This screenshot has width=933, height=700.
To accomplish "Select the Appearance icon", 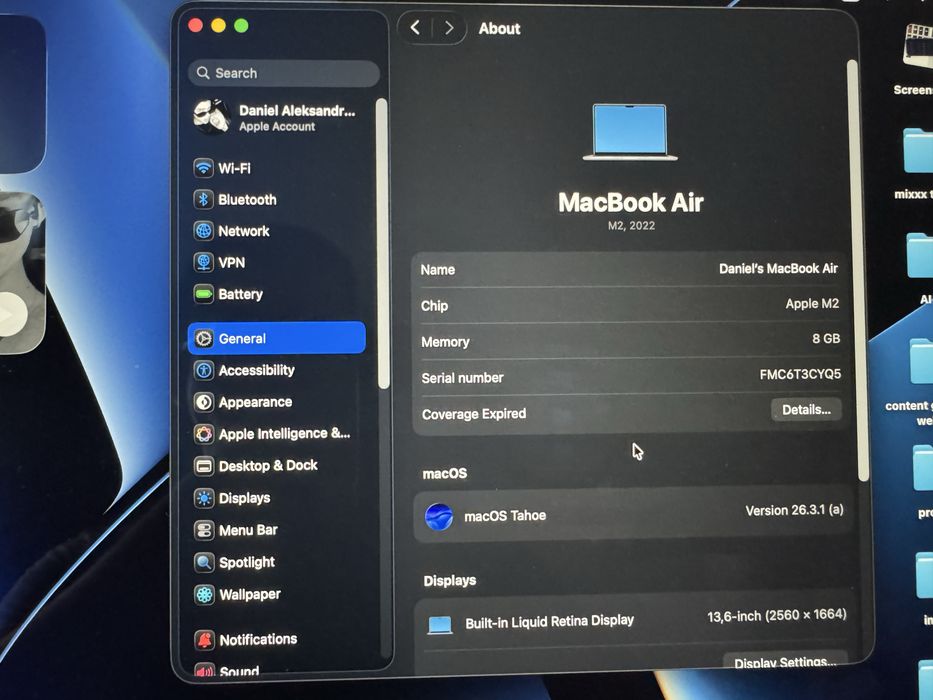I will pyautogui.click(x=203, y=402).
